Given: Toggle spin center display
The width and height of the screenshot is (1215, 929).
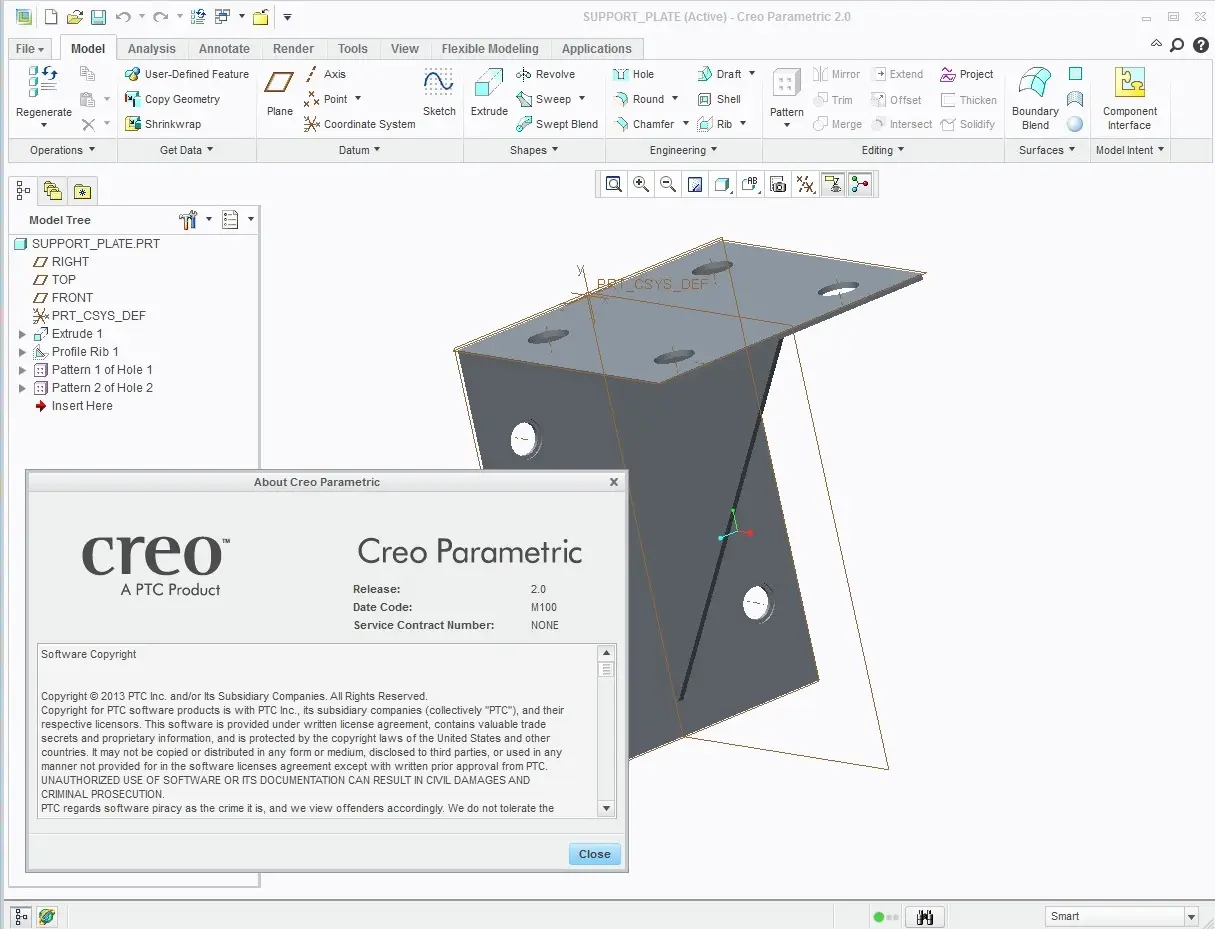Looking at the screenshot, I should [859, 184].
